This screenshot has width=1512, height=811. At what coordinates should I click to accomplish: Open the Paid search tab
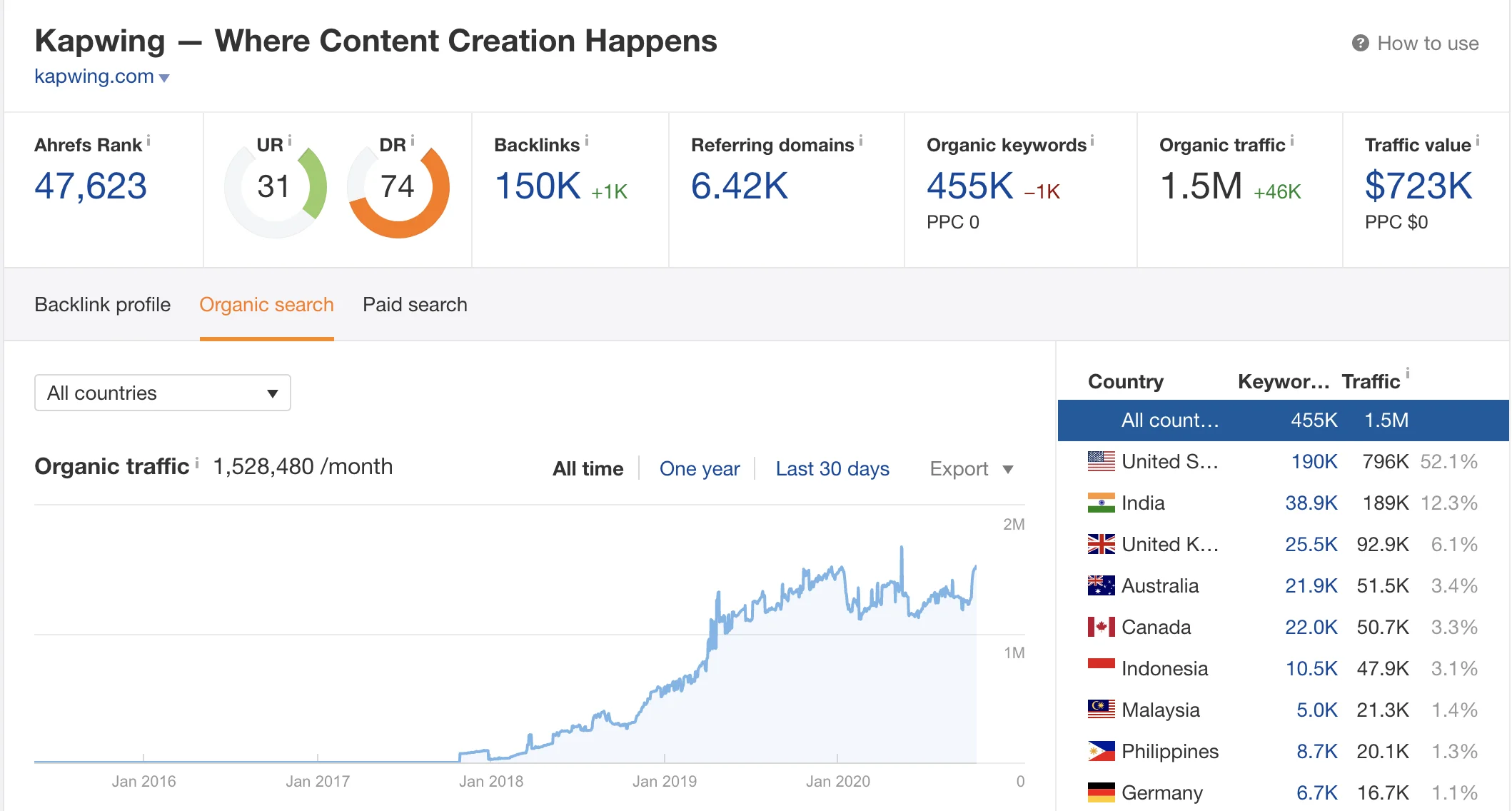click(415, 305)
